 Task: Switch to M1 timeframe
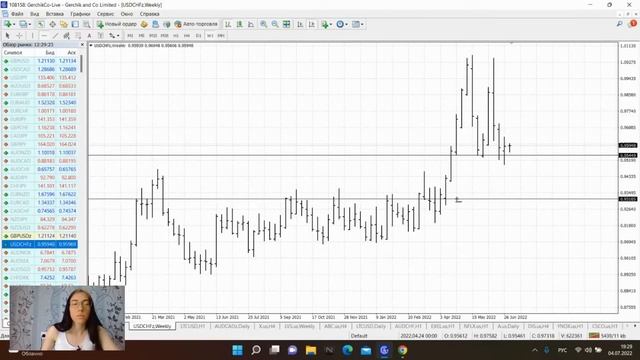pyautogui.click(x=130, y=36)
